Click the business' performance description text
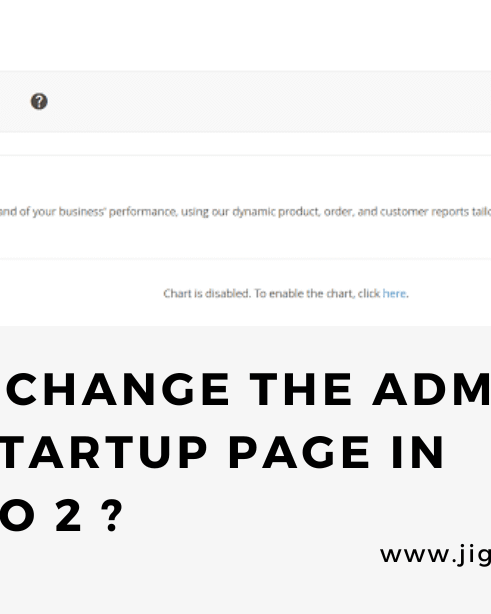491x614 pixels. [x=246, y=212]
